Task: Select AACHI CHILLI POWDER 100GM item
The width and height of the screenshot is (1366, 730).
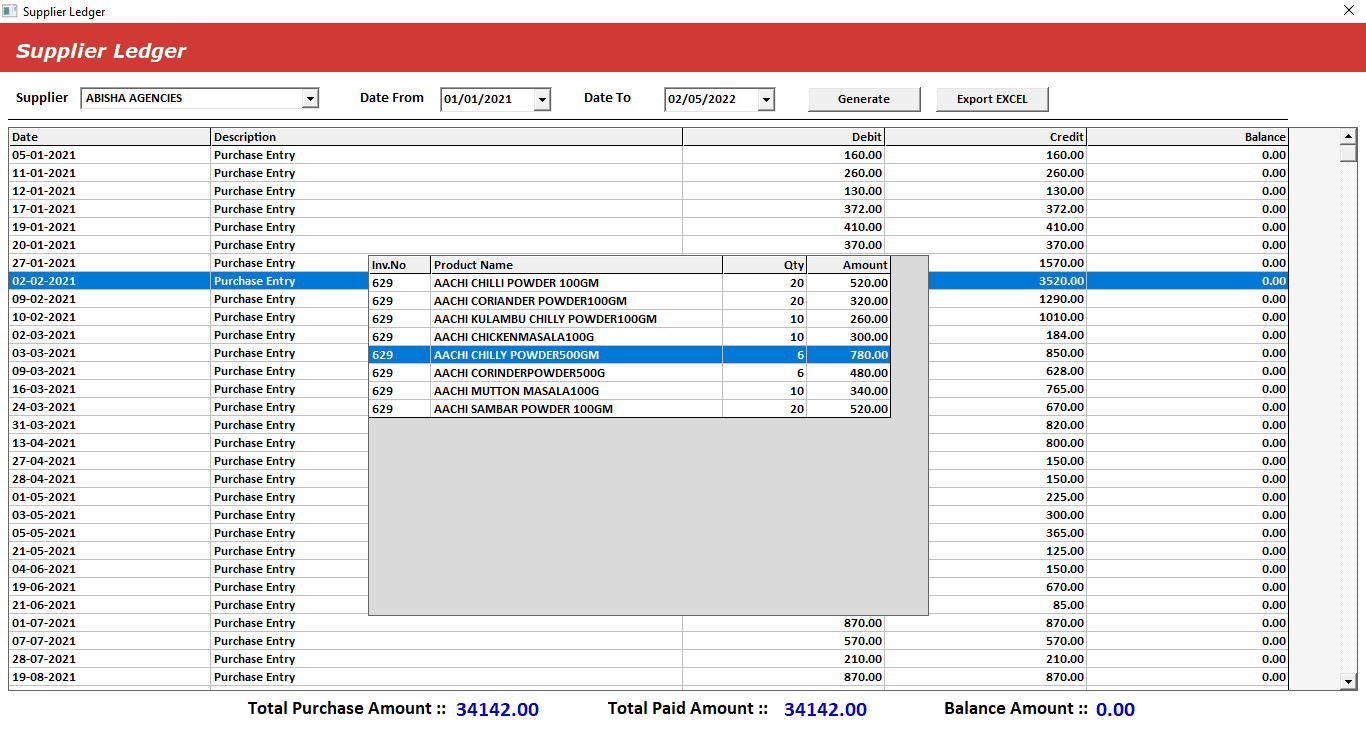Action: 629,283
